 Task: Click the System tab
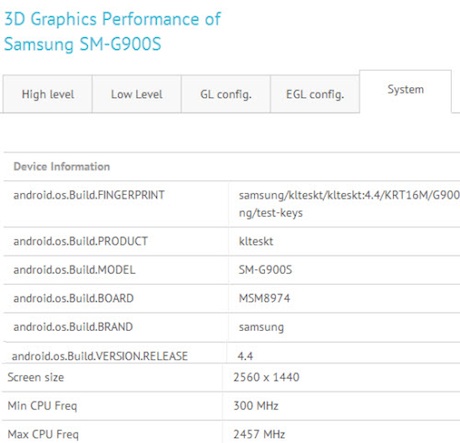[405, 90]
